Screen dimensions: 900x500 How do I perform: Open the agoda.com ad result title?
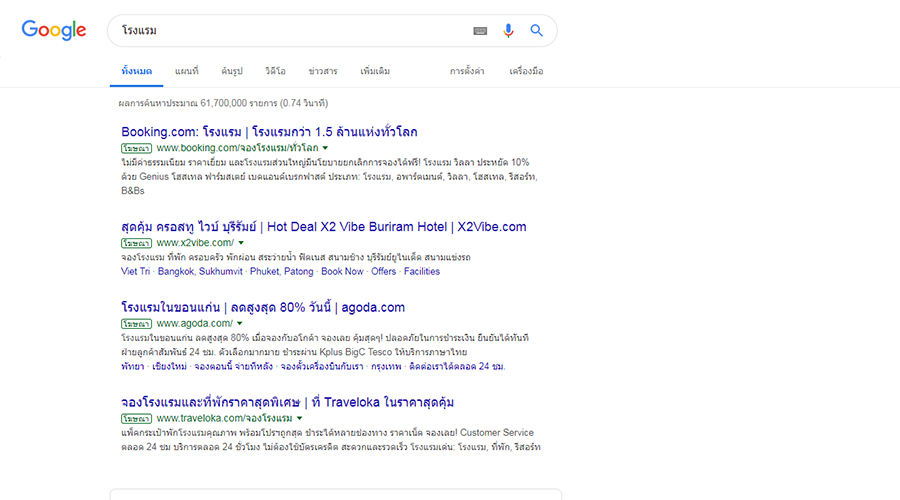click(x=263, y=308)
